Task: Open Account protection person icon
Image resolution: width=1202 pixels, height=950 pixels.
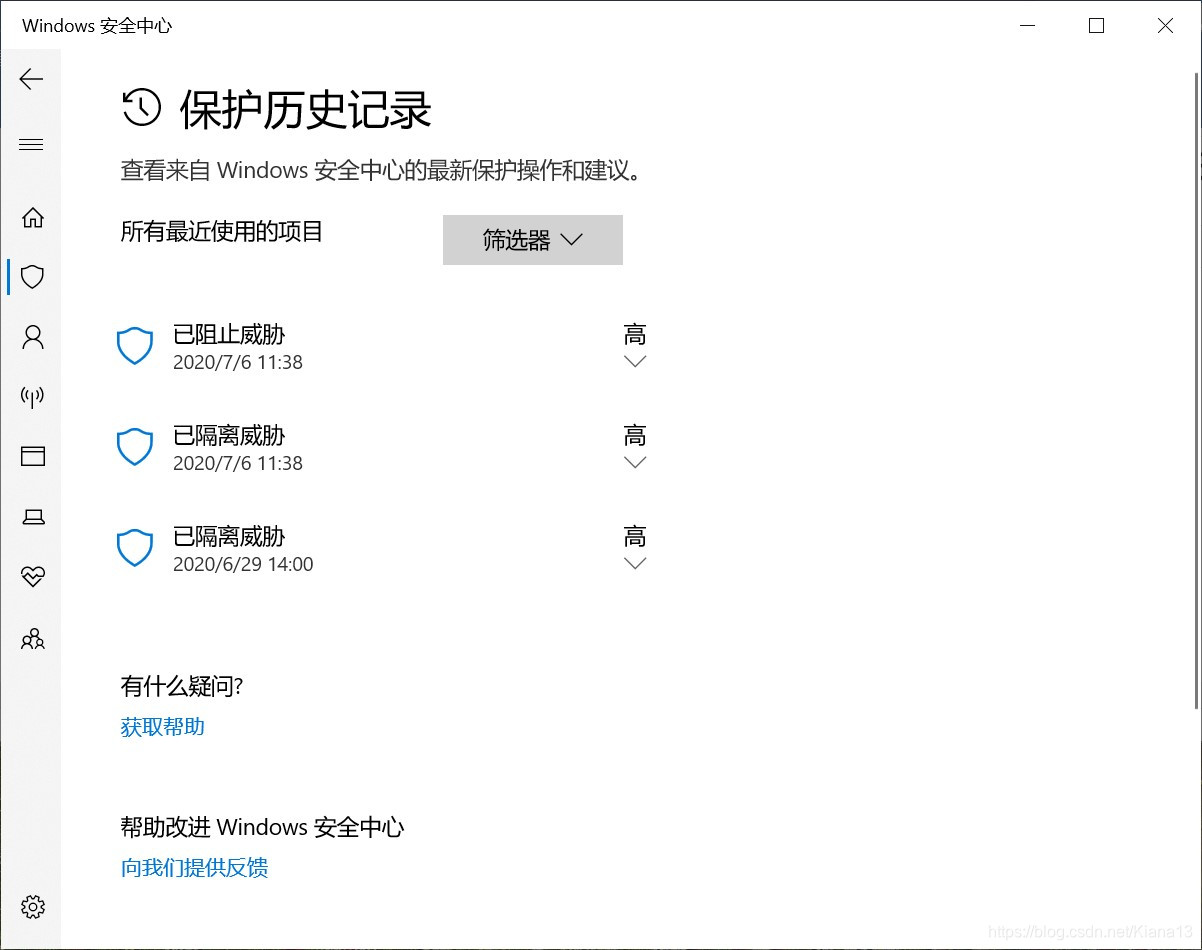Action: coord(33,337)
